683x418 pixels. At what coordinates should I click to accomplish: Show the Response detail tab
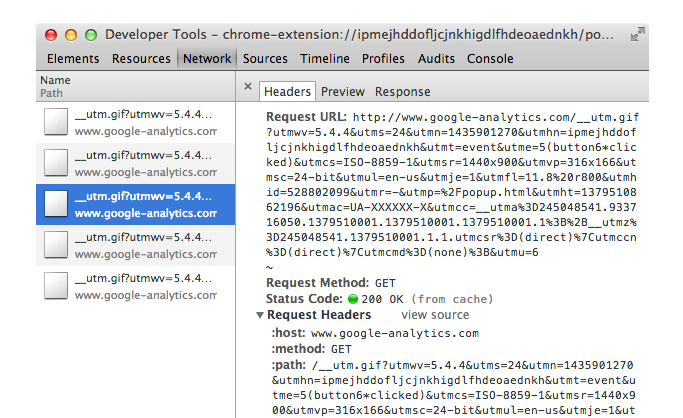coord(402,92)
